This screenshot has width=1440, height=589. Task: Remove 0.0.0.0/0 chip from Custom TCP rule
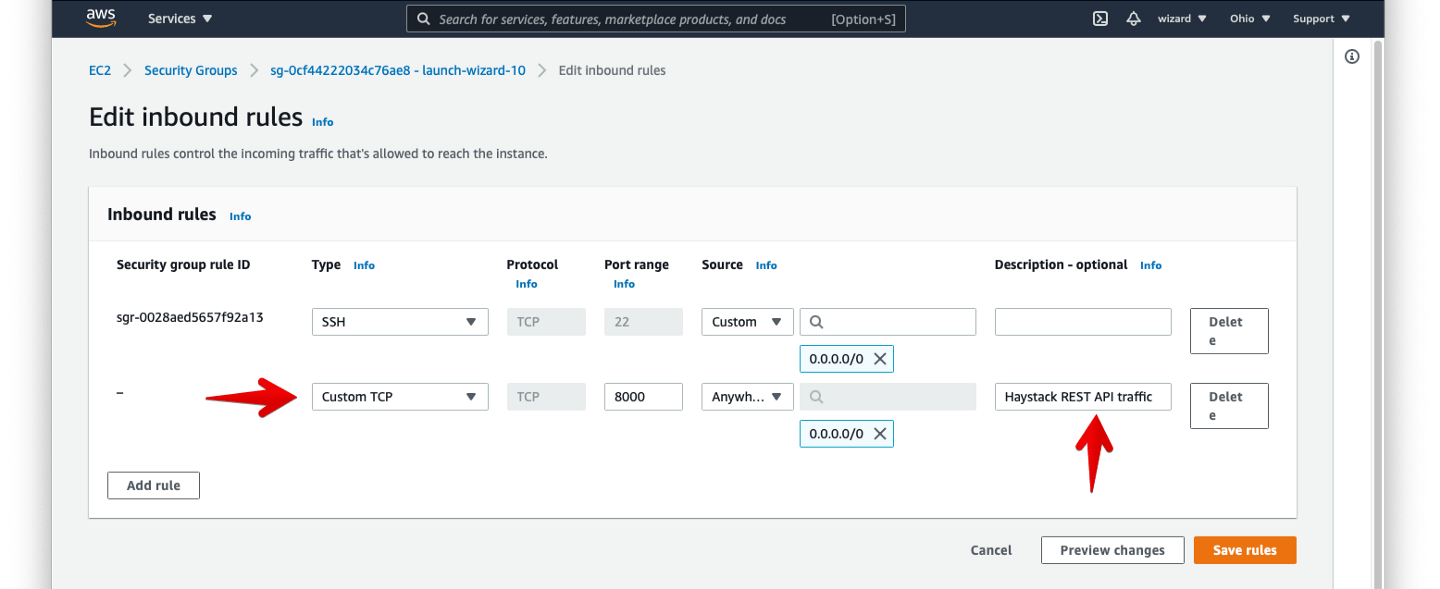coord(880,434)
